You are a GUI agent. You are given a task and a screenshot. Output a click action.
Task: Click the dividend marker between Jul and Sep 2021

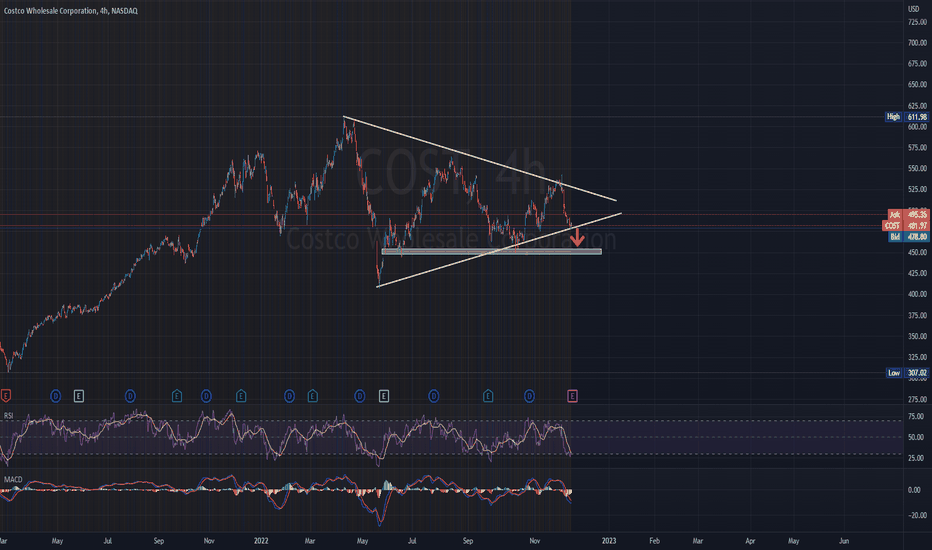coord(130,396)
